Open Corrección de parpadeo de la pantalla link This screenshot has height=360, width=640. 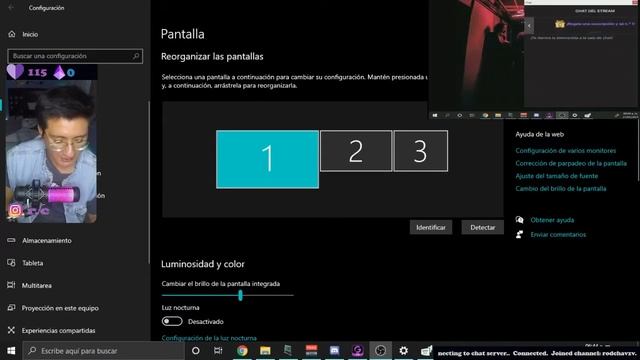coord(571,163)
